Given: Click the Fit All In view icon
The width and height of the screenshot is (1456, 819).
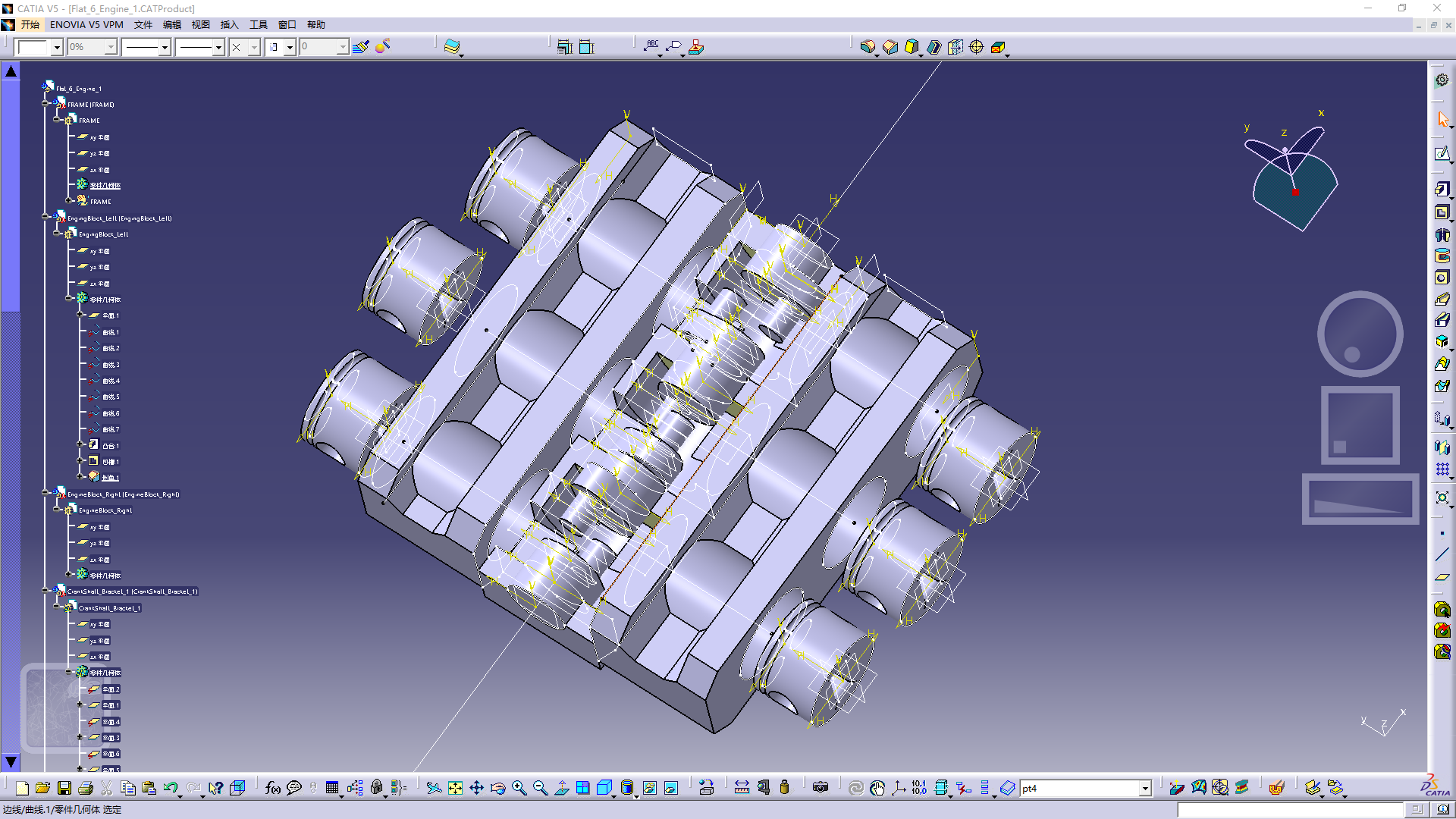Looking at the screenshot, I should [x=455, y=789].
